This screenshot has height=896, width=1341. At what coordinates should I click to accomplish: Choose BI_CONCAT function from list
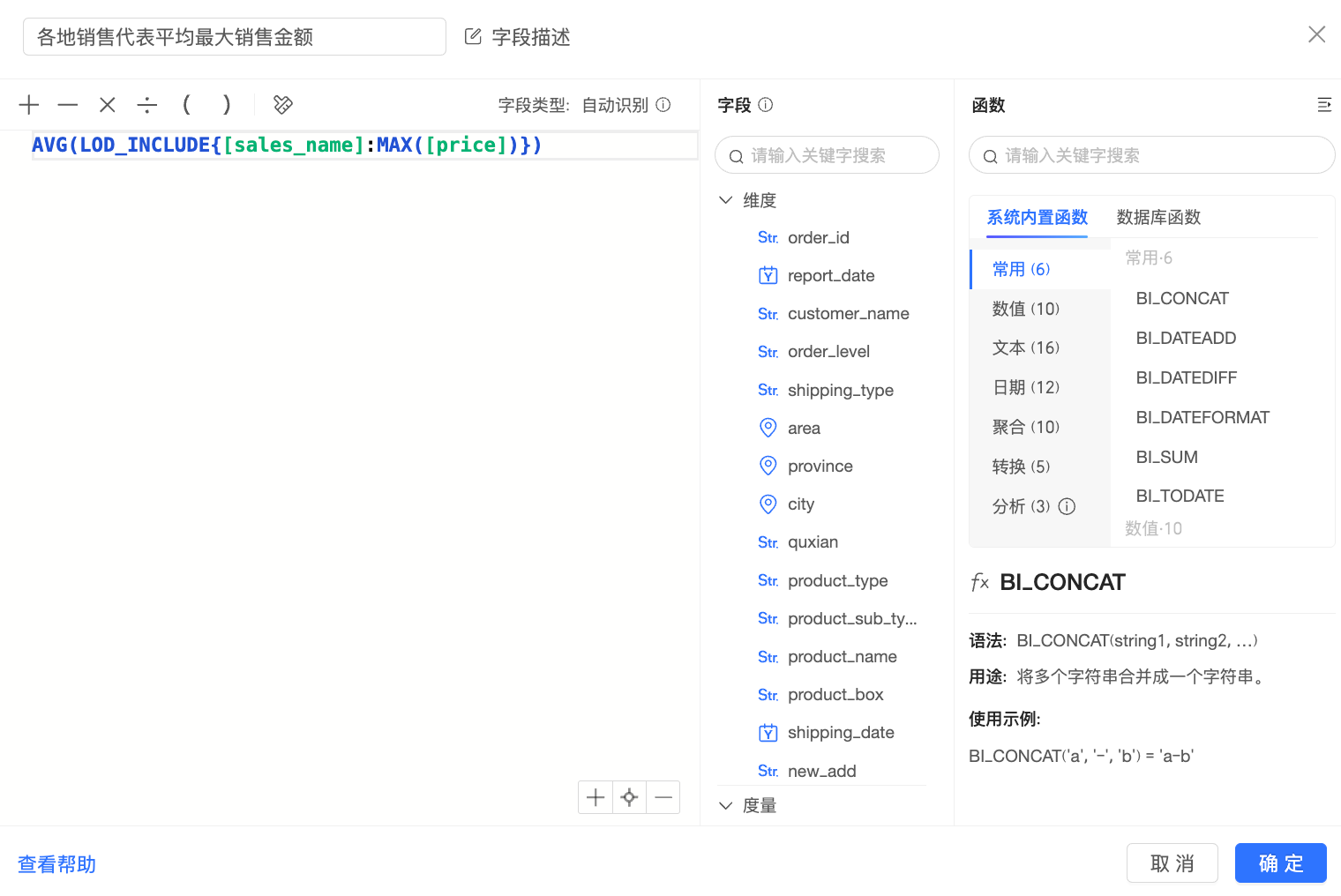[x=1182, y=298]
